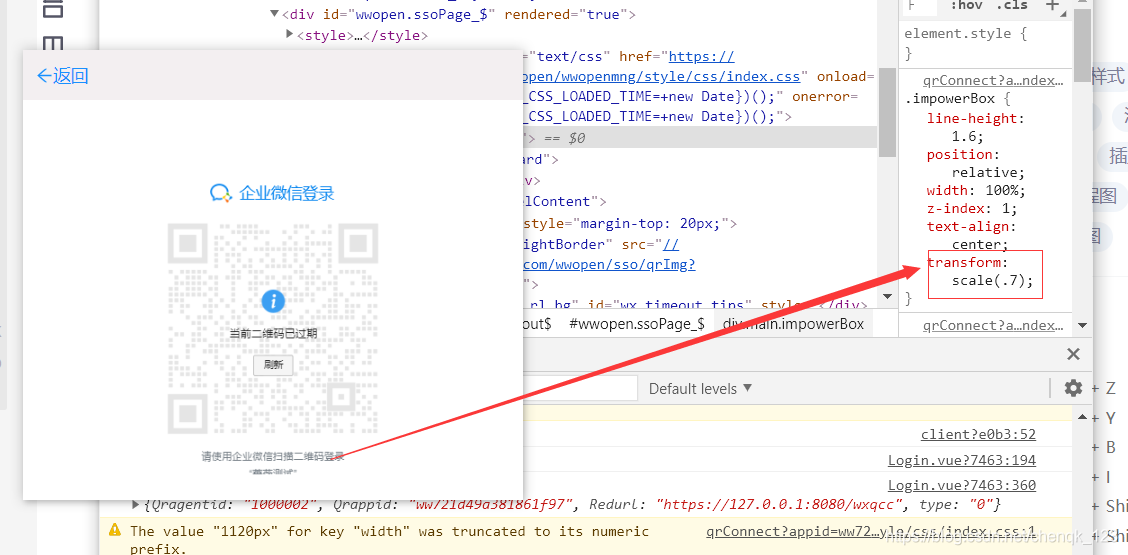The image size is (1128, 555).
Task: Select the line-height property in .impowerBox
Action: (x=972, y=119)
